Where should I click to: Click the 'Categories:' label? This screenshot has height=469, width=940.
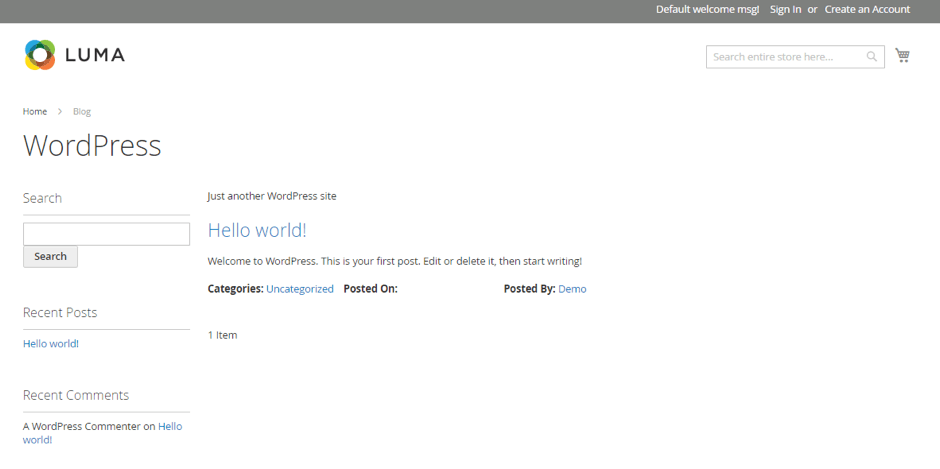click(x=236, y=289)
